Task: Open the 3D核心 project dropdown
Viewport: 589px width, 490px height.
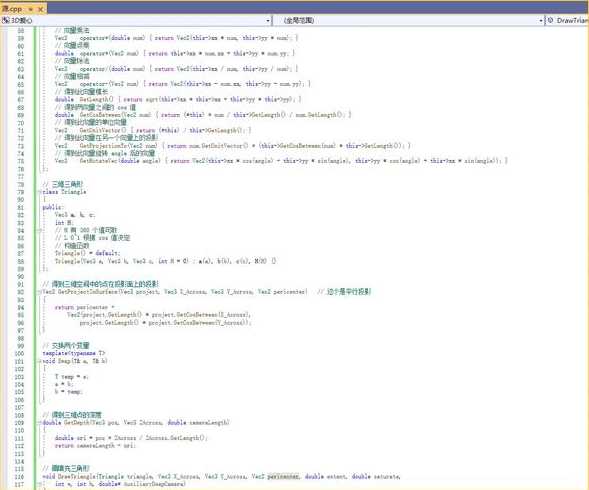Action: 136,20
